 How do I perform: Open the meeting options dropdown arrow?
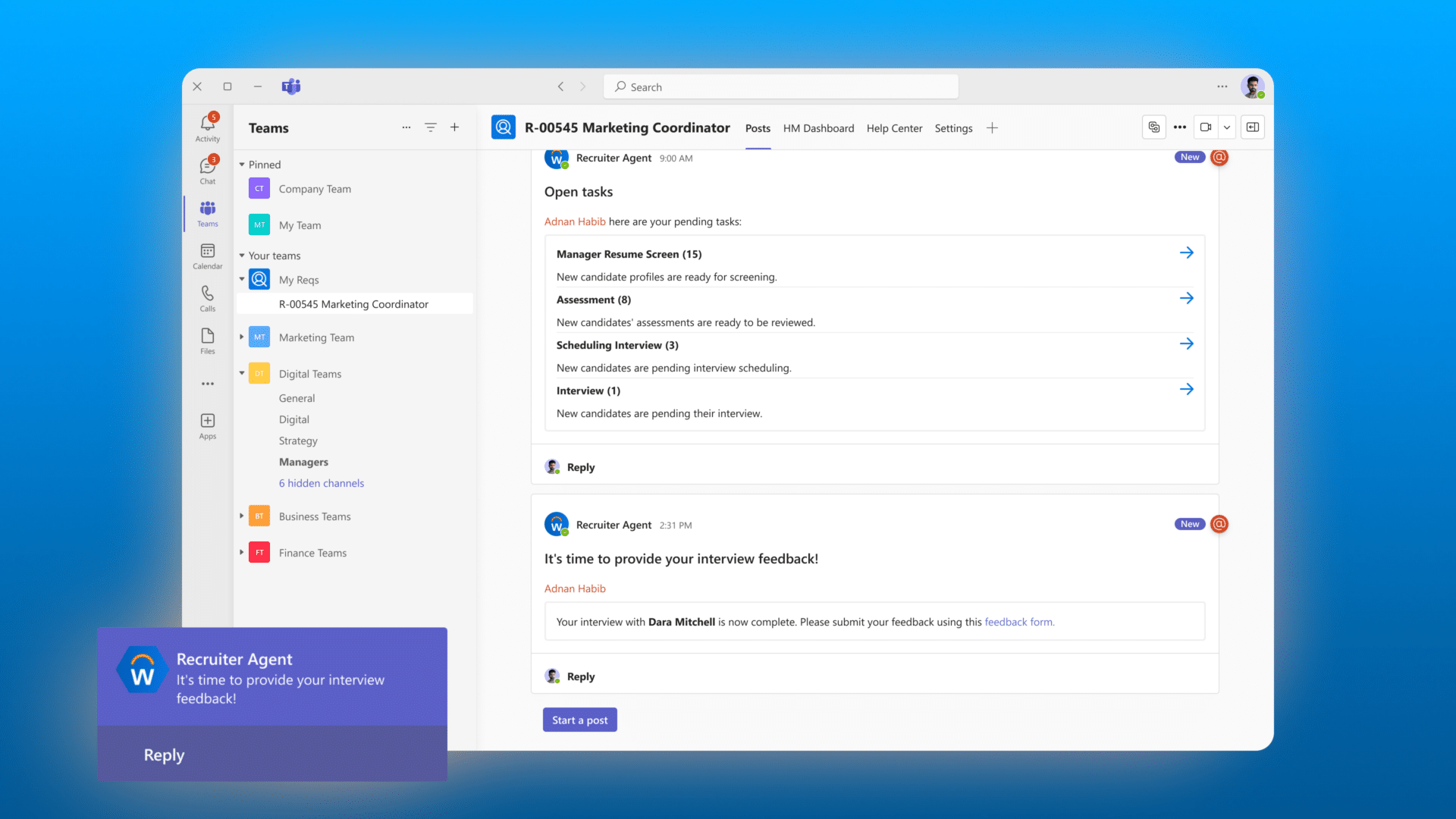tap(1225, 127)
